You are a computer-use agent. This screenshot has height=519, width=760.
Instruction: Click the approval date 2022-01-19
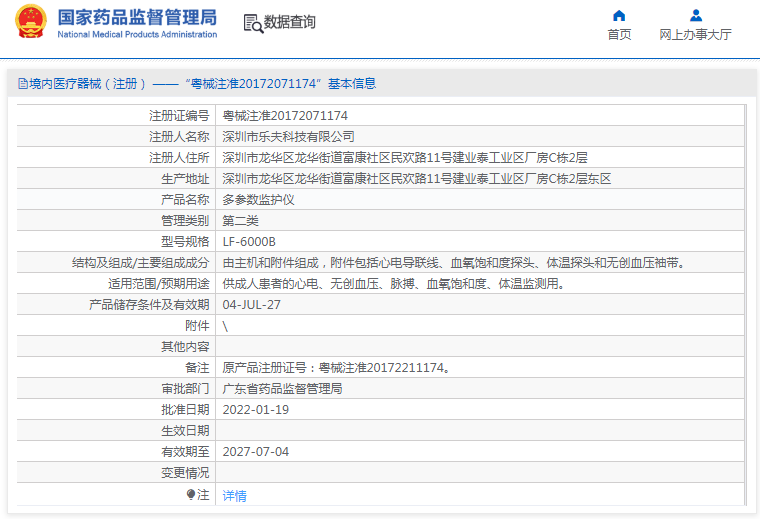pos(255,410)
